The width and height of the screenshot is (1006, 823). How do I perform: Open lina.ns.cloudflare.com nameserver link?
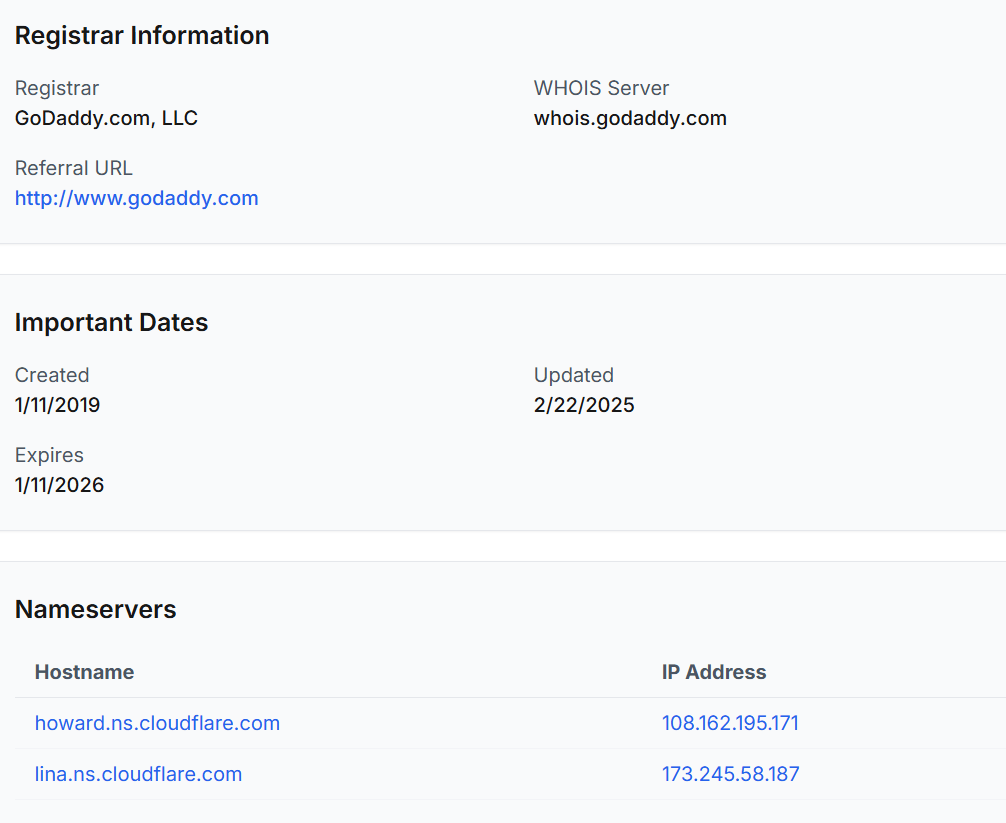pos(139,774)
